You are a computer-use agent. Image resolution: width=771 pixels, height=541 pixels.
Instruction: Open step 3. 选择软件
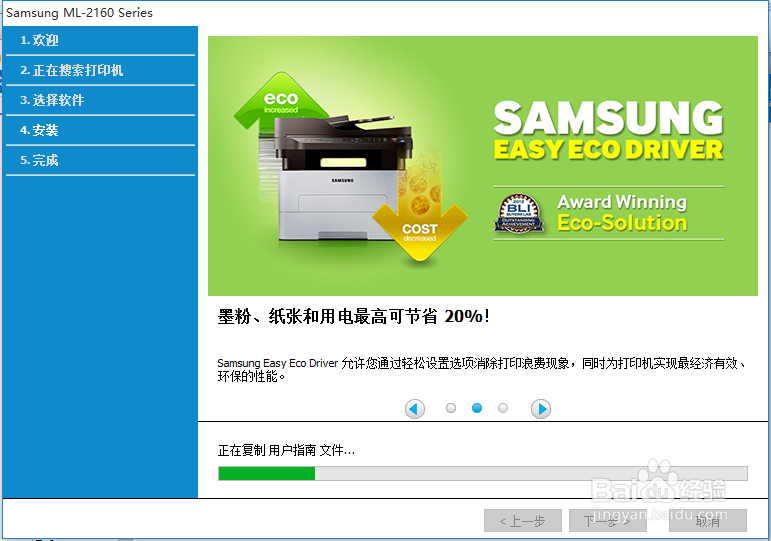point(100,100)
